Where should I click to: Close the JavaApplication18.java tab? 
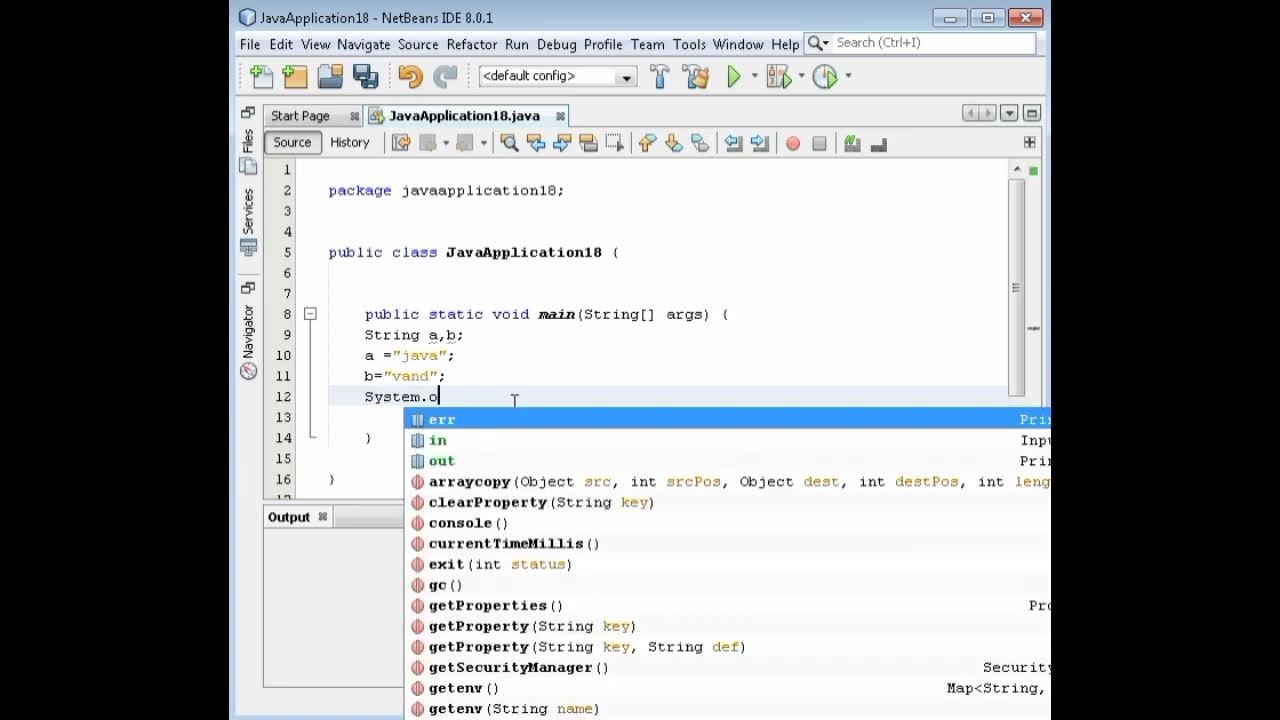point(560,116)
